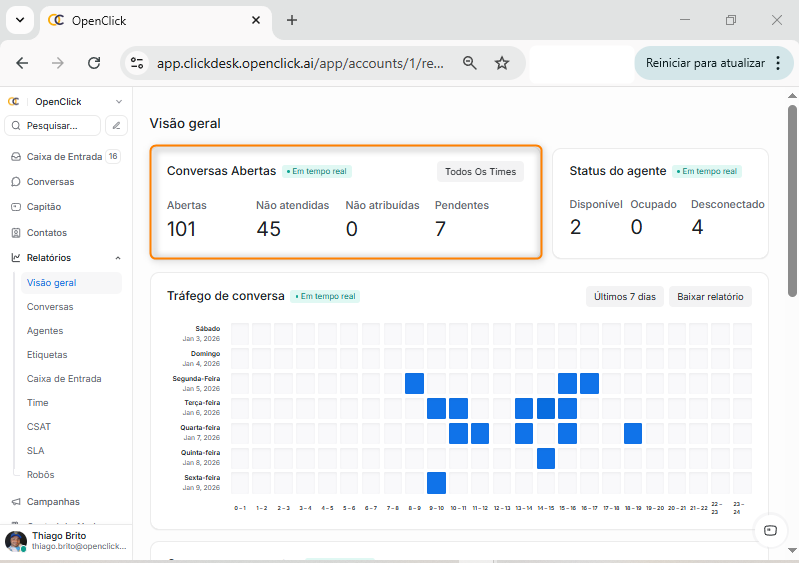The height and width of the screenshot is (563, 799).
Task: Collapse the Relatórios section in sidebar
Action: pos(118,258)
